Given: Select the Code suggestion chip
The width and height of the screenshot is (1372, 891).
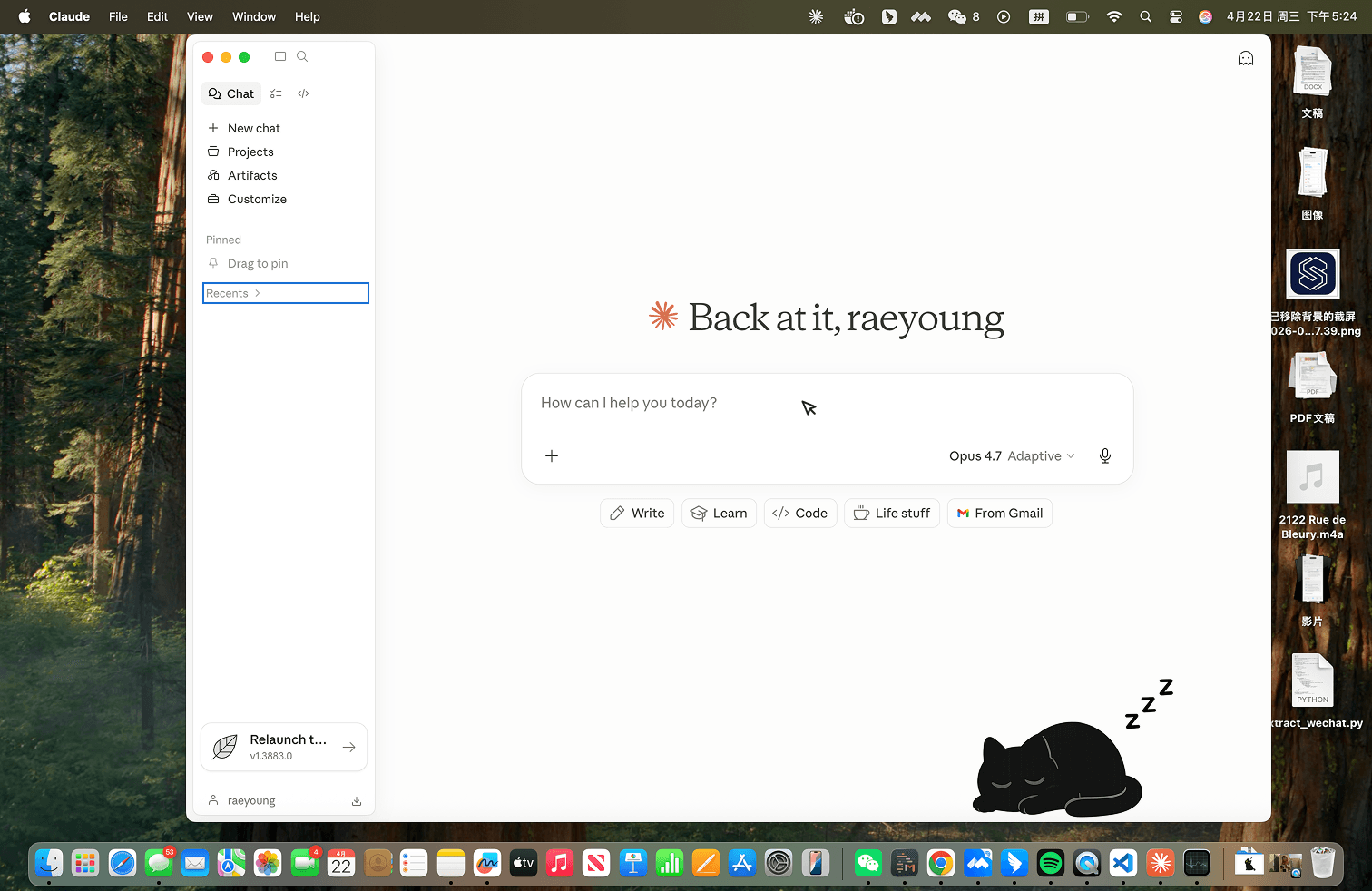Looking at the screenshot, I should (x=800, y=514).
